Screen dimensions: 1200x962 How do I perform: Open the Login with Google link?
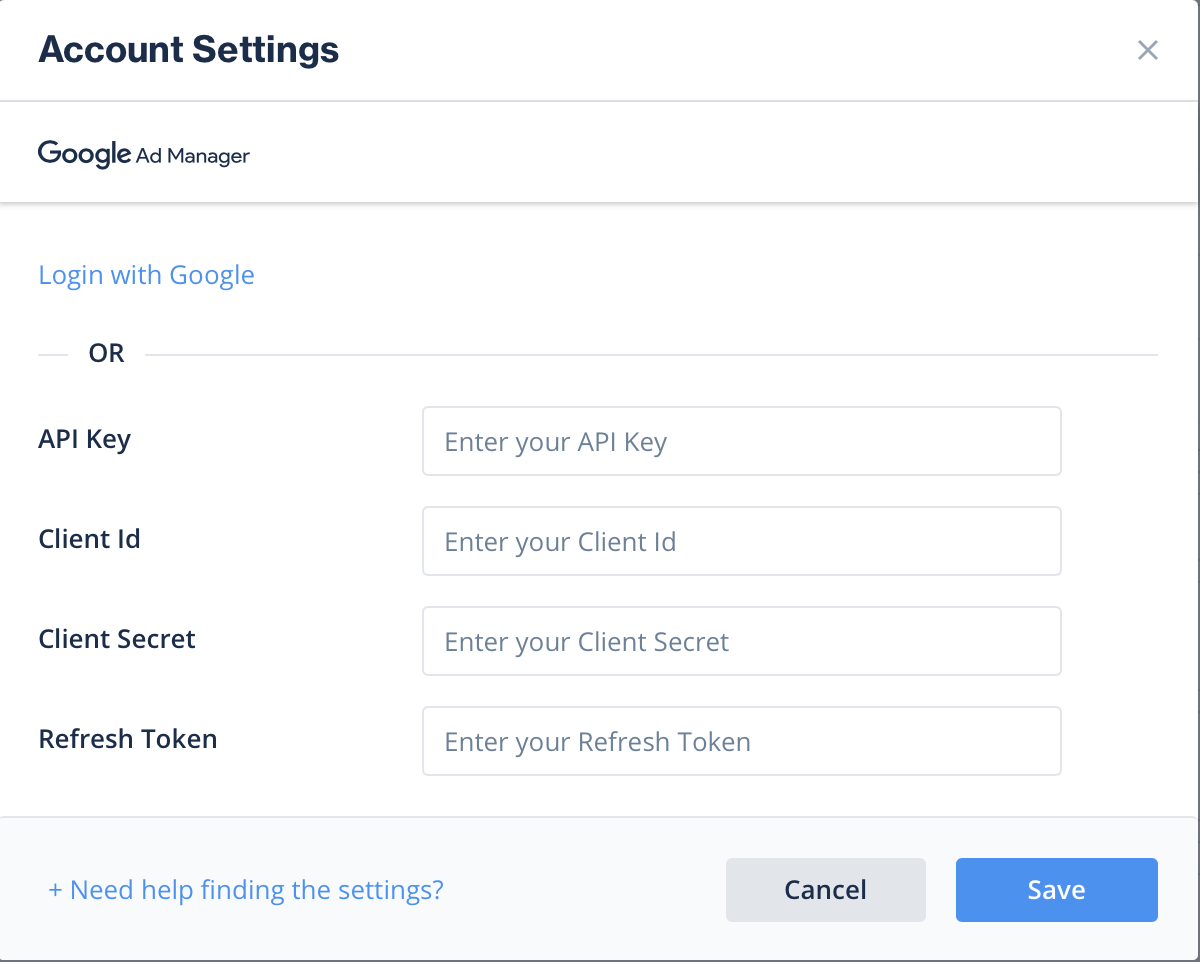[x=146, y=275]
